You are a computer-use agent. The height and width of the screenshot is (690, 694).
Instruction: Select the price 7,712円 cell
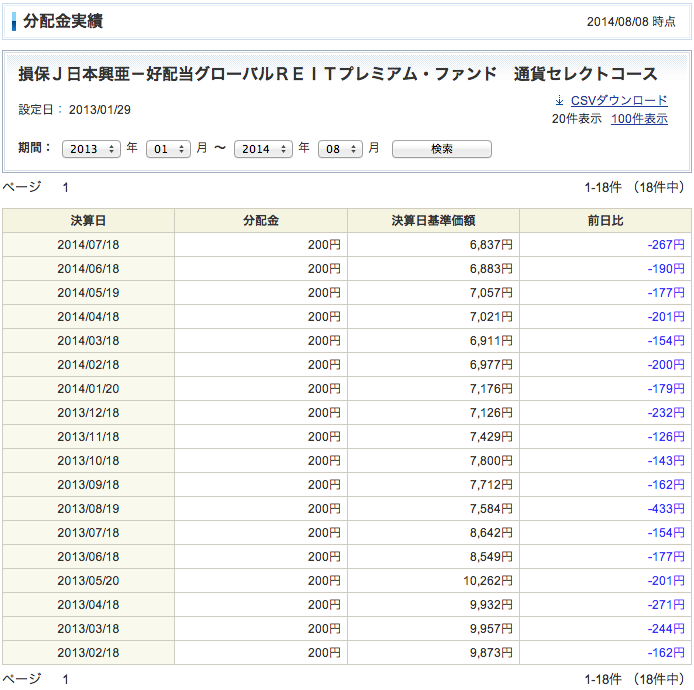point(433,485)
